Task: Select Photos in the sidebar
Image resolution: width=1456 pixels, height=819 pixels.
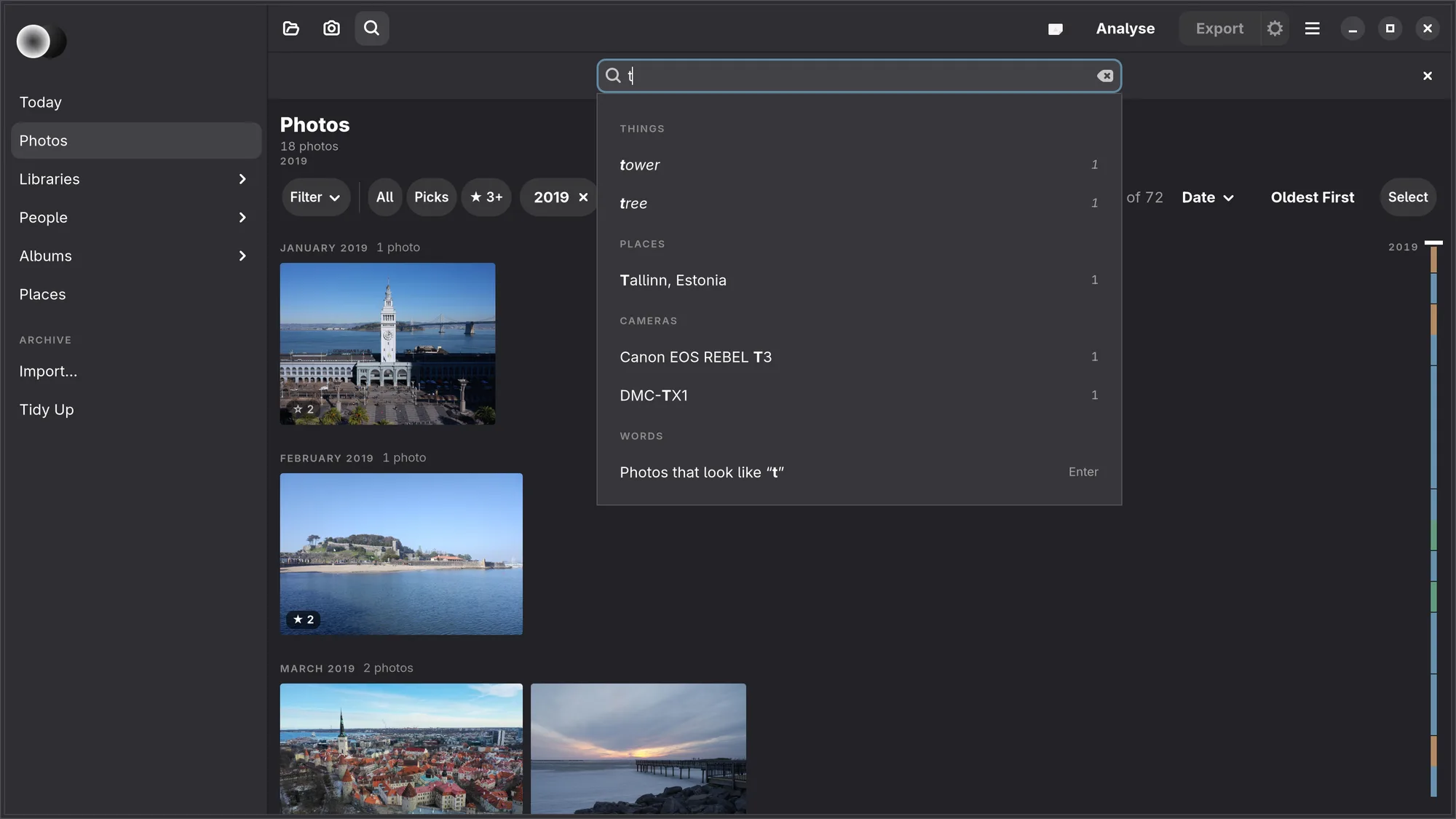Action: [136, 141]
